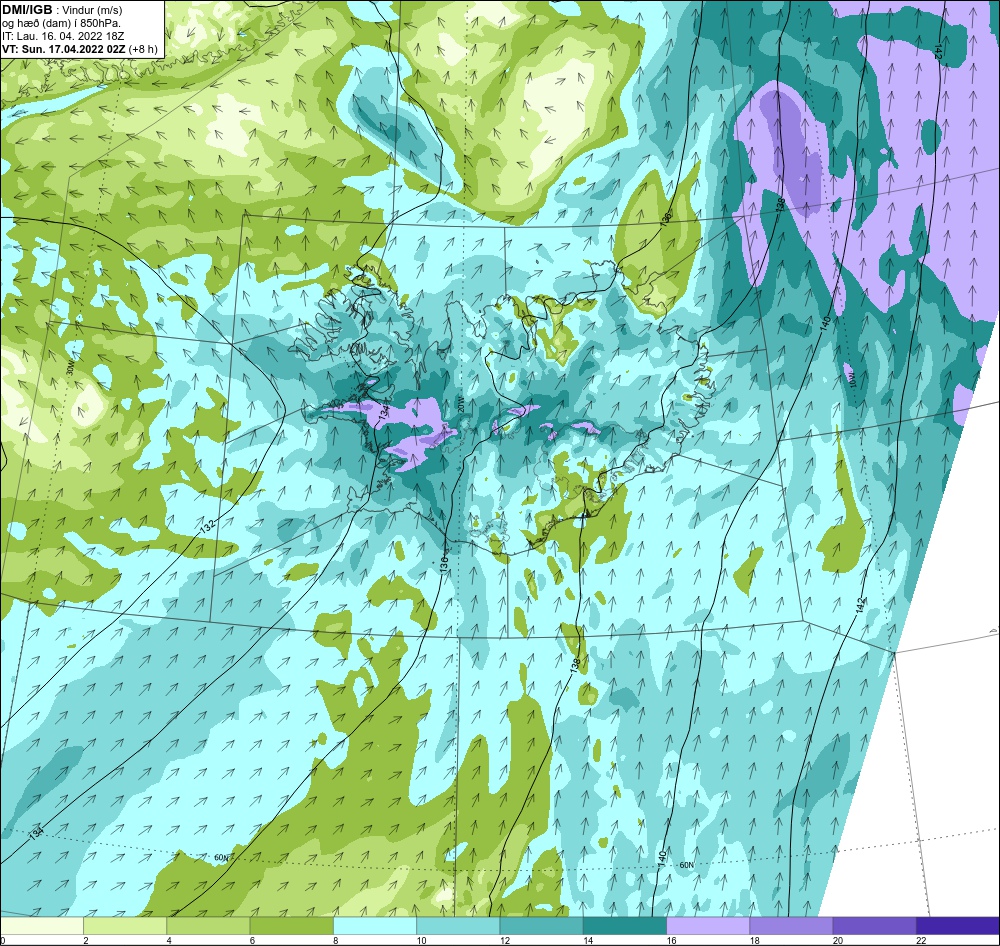This screenshot has height=946, width=1000.
Task: Click the 6–8 m/s olive green legend swatch
Action: 291,925
